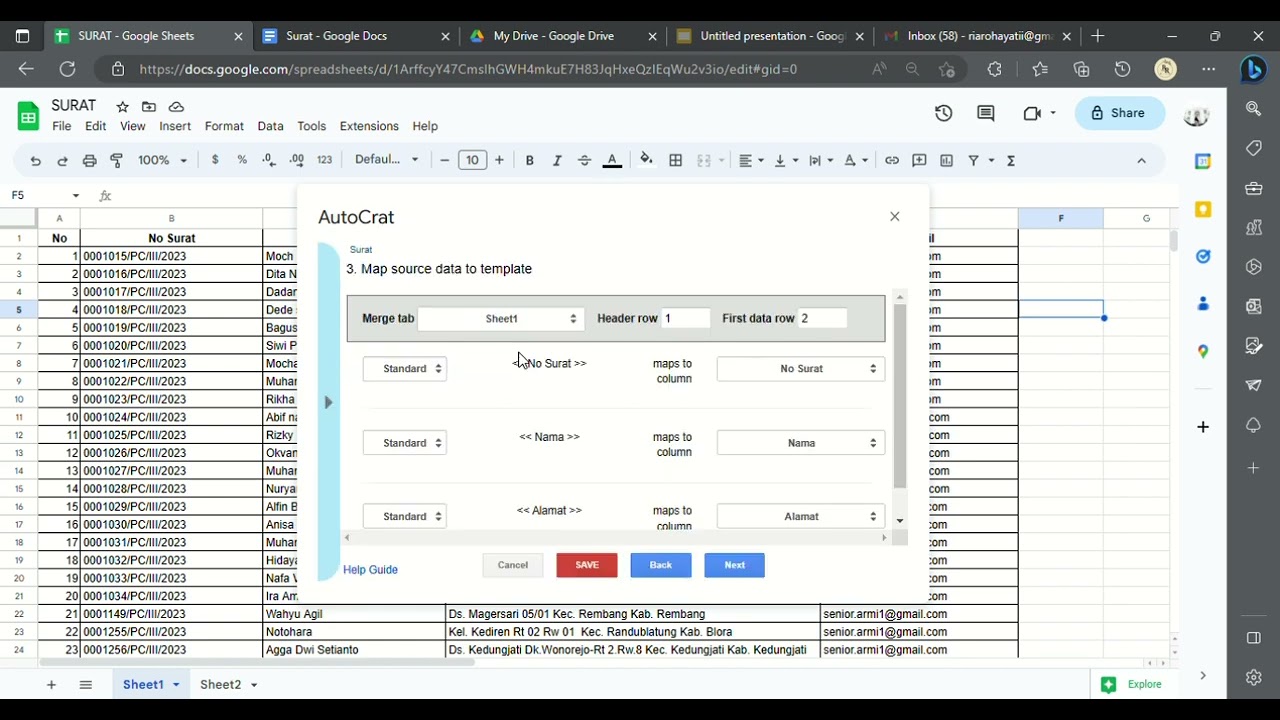Open the borders tool

[x=676, y=160]
